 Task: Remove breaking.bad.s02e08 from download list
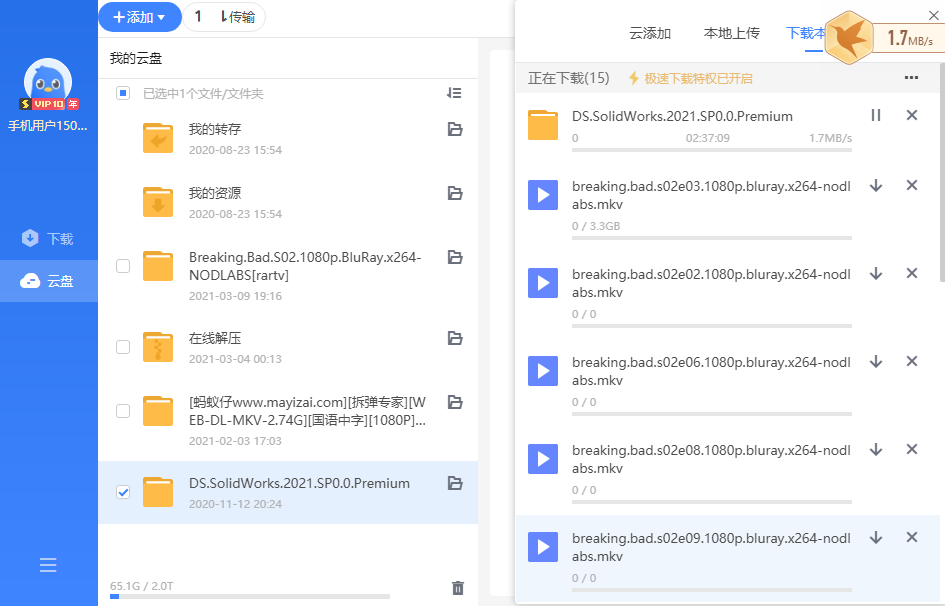[x=912, y=449]
